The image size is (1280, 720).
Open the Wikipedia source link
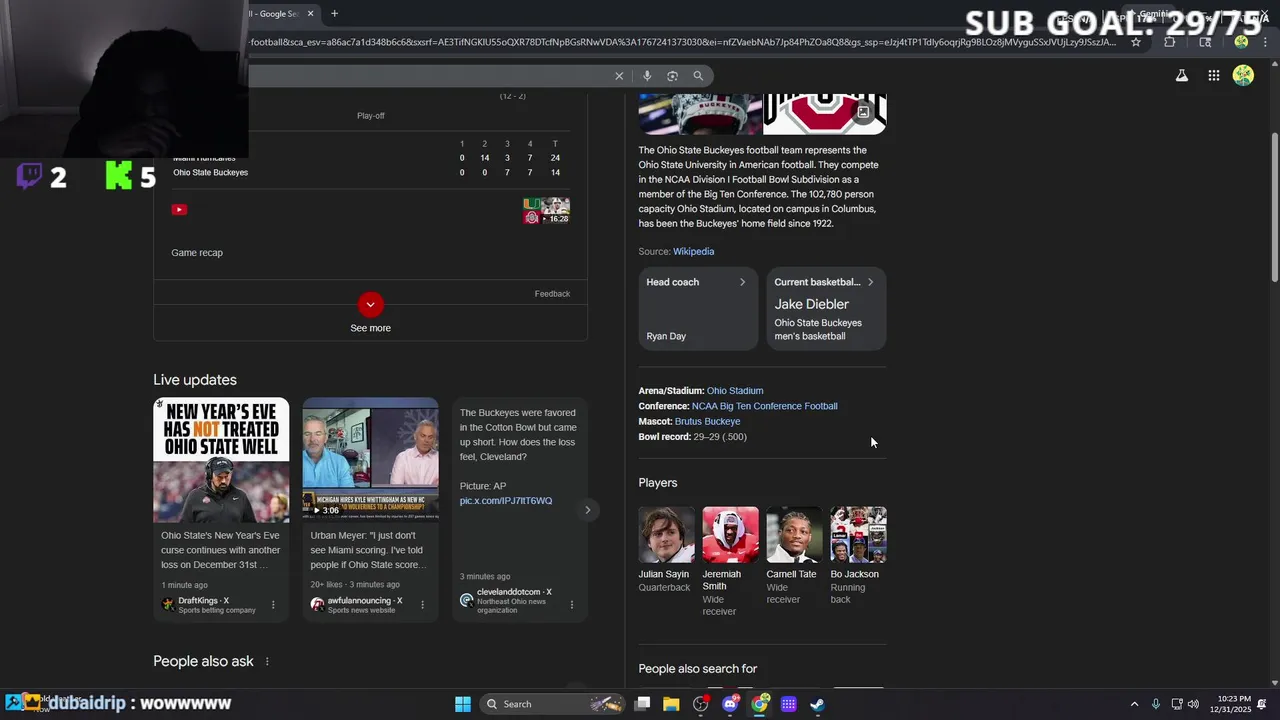pyautogui.click(x=693, y=252)
